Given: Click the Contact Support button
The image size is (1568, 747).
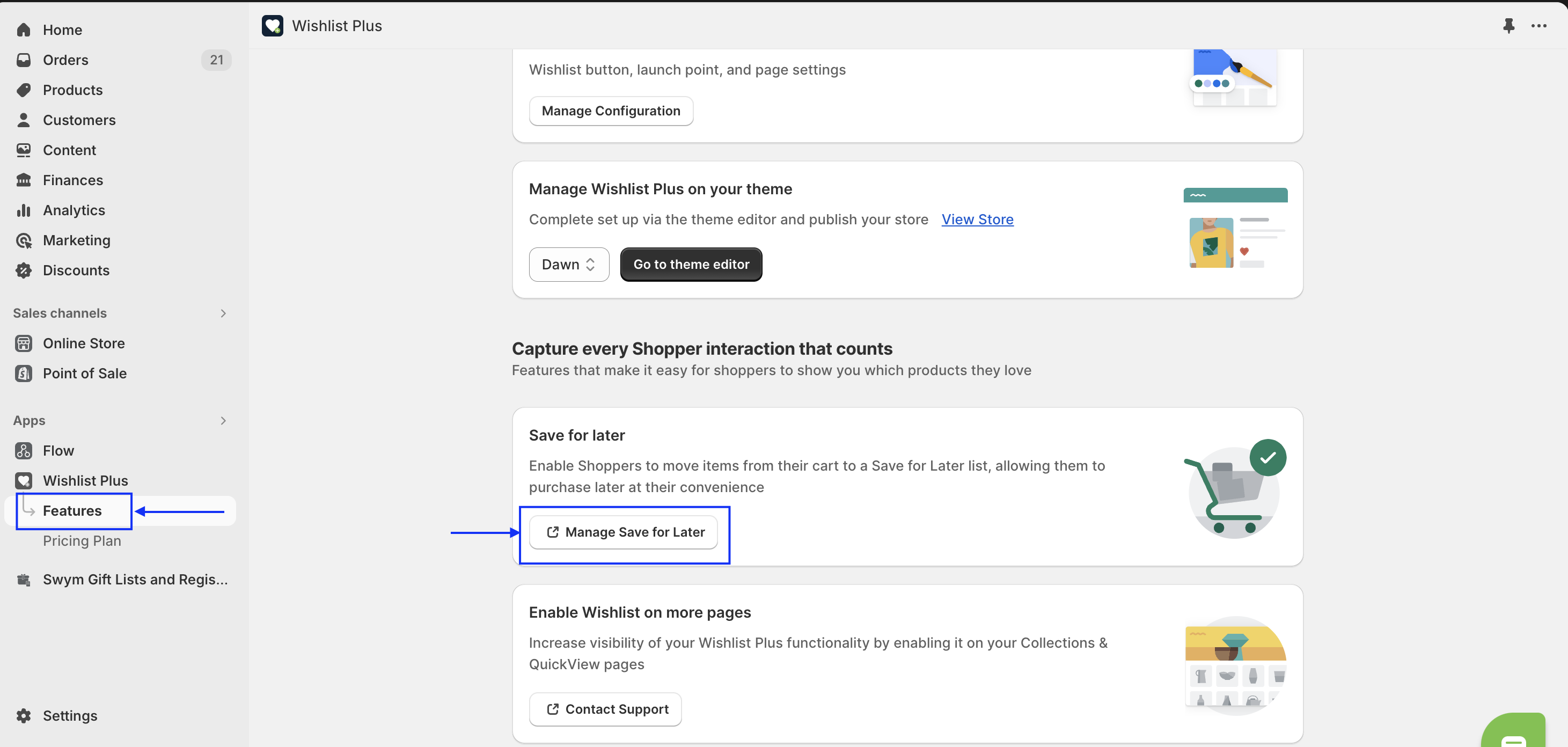Looking at the screenshot, I should coord(606,709).
